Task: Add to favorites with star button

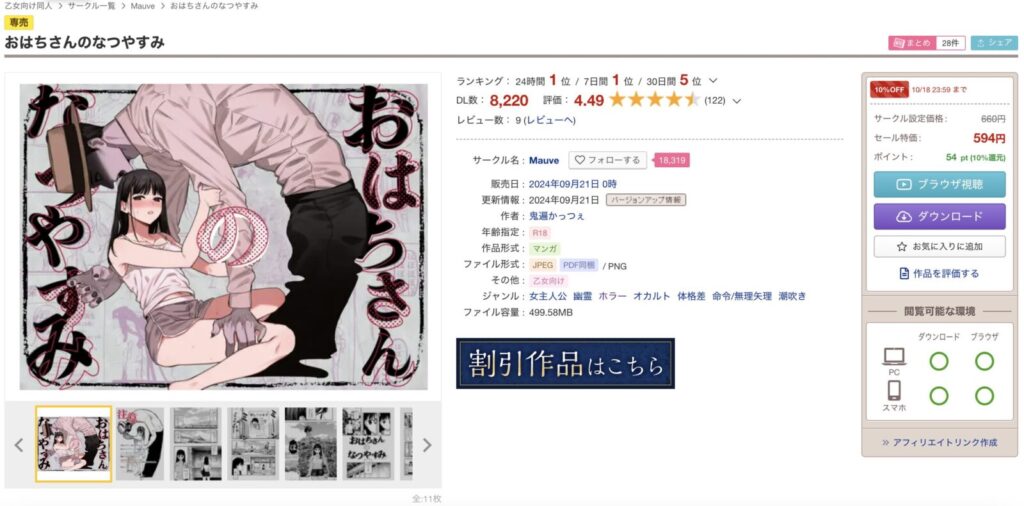Action: coord(939,247)
